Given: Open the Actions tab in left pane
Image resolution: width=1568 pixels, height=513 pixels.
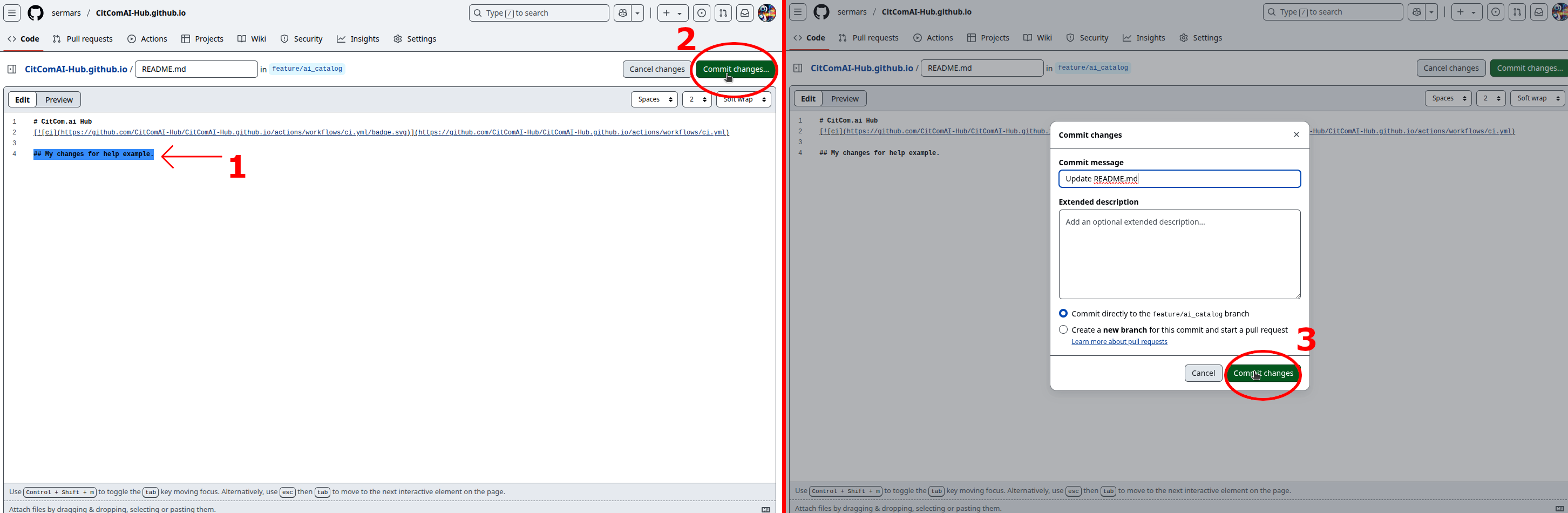Looking at the screenshot, I should (147, 39).
